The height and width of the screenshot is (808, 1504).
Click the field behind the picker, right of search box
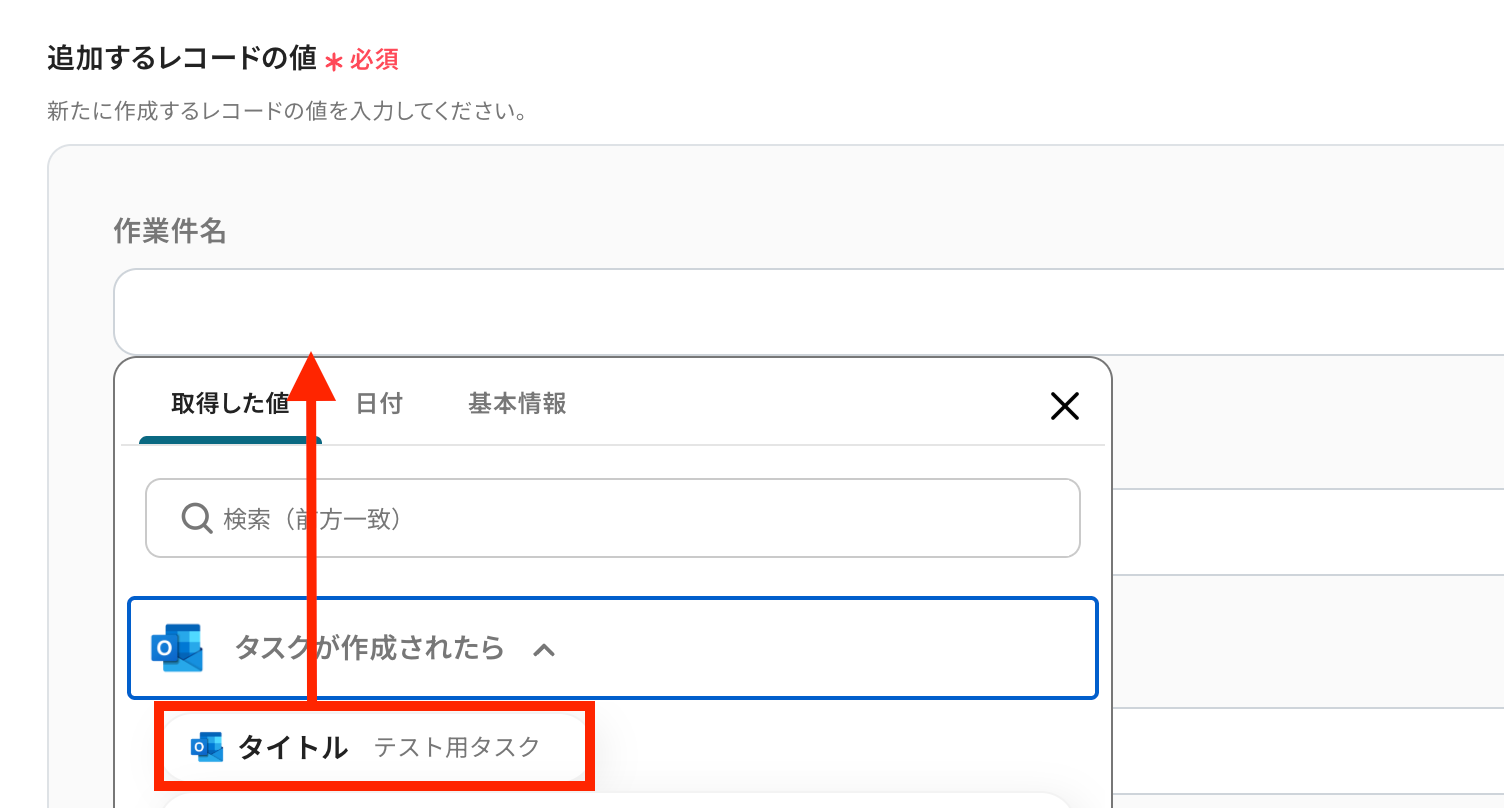tap(1300, 532)
